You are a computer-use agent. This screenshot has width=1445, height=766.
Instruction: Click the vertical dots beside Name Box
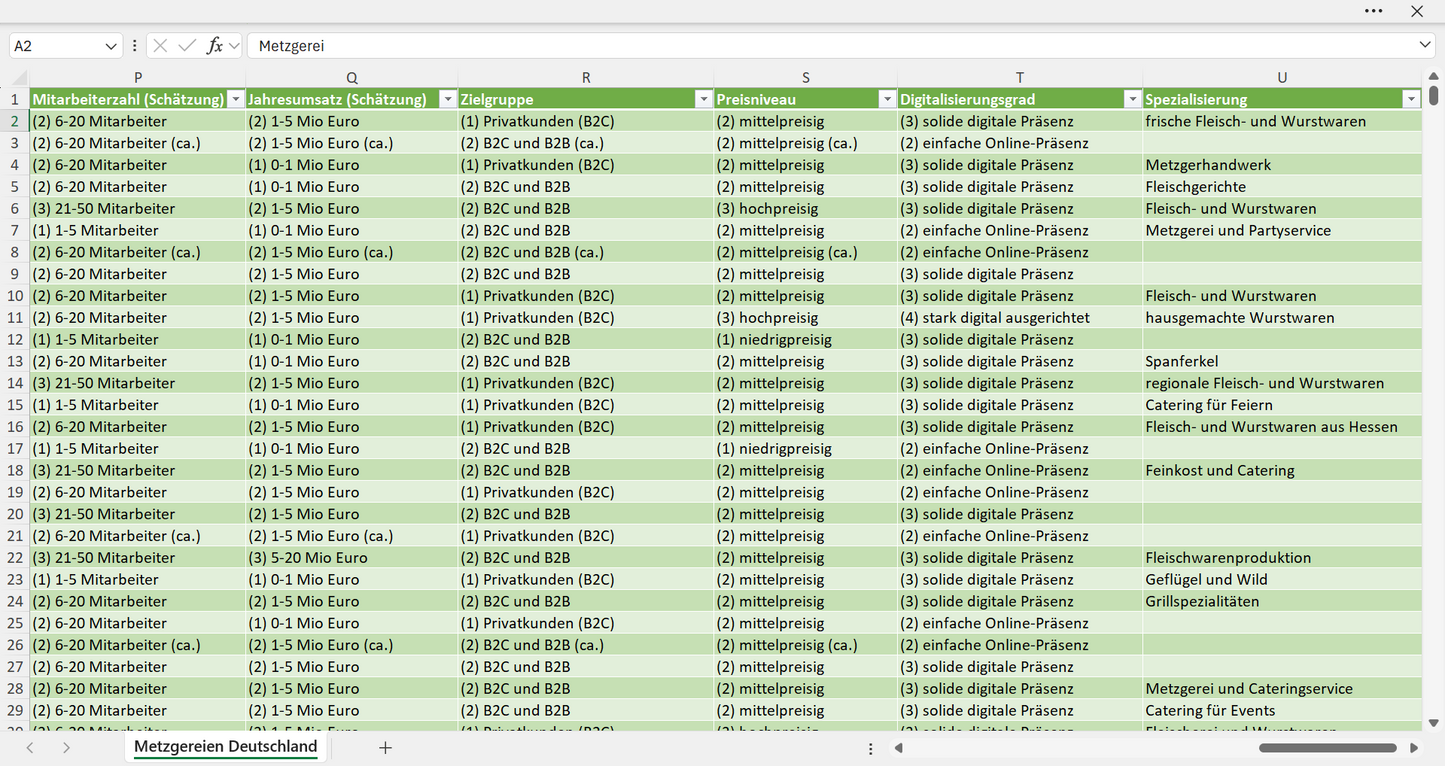pos(135,46)
